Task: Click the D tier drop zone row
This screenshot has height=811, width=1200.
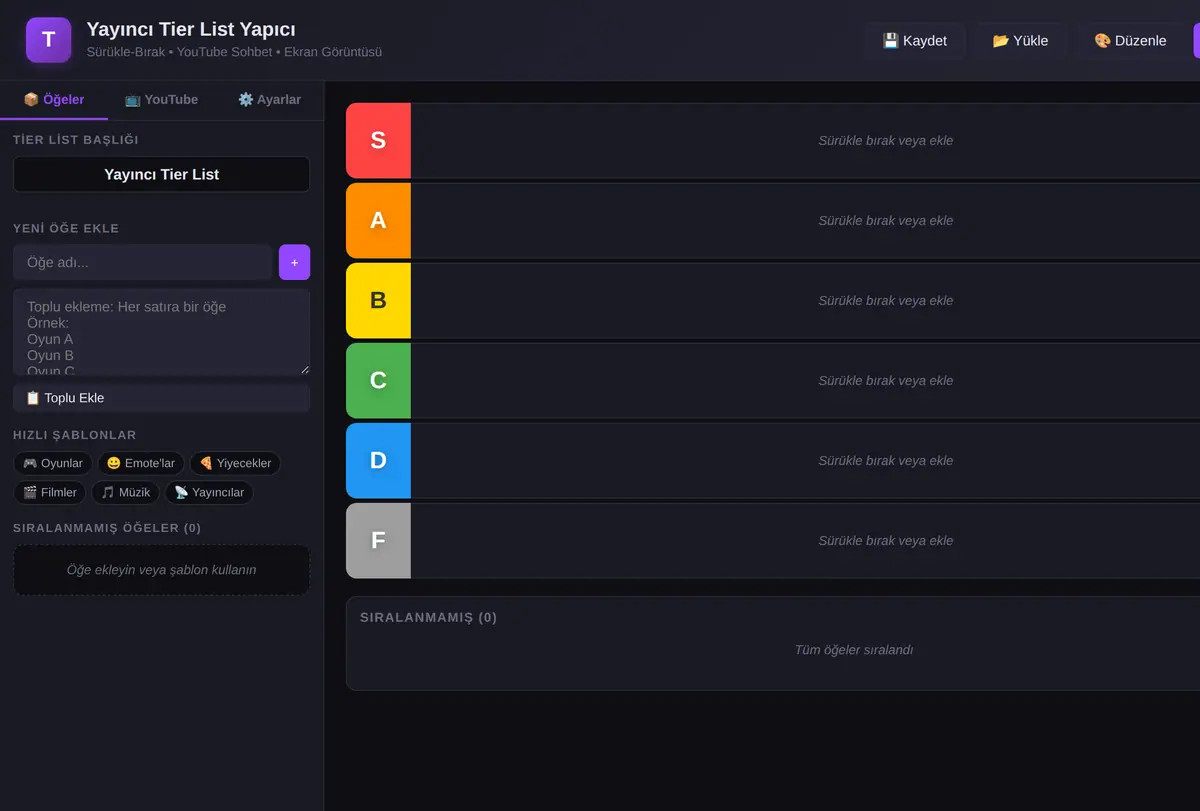Action: (805, 460)
